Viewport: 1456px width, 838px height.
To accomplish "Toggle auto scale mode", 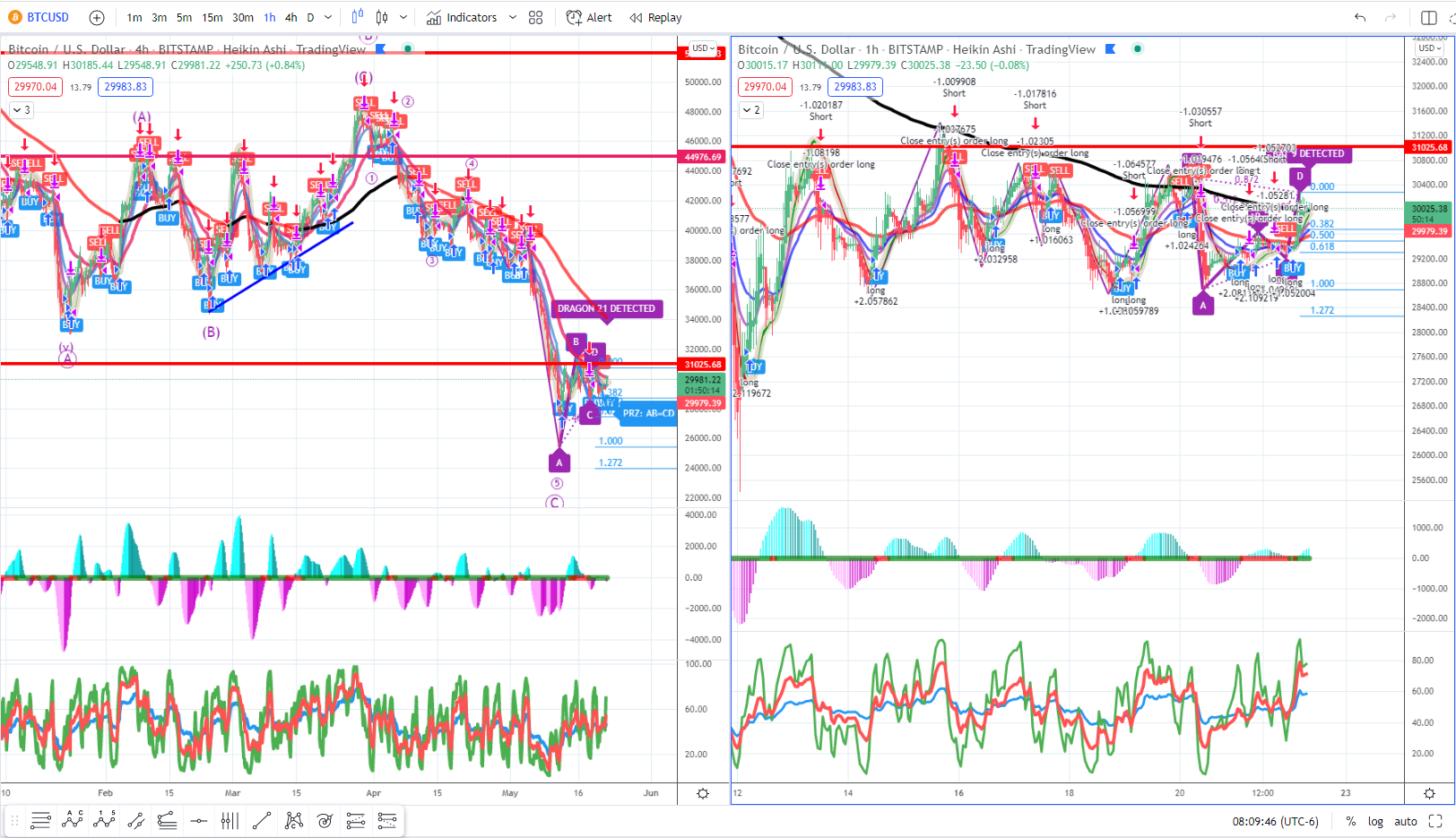I will click(1406, 821).
